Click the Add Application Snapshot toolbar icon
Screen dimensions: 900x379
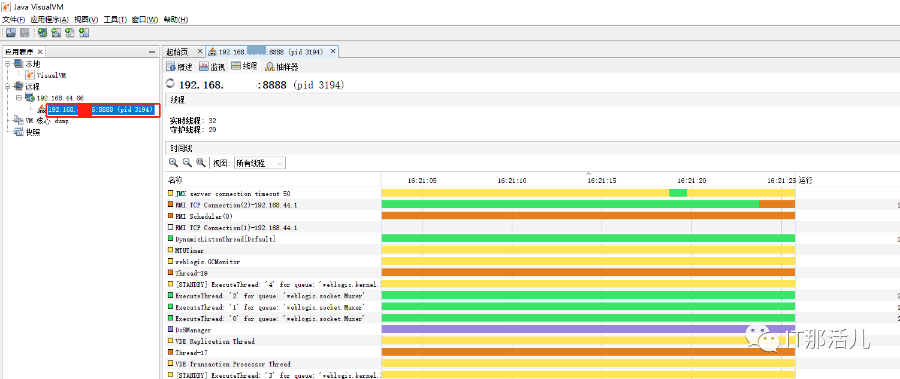click(x=84, y=33)
